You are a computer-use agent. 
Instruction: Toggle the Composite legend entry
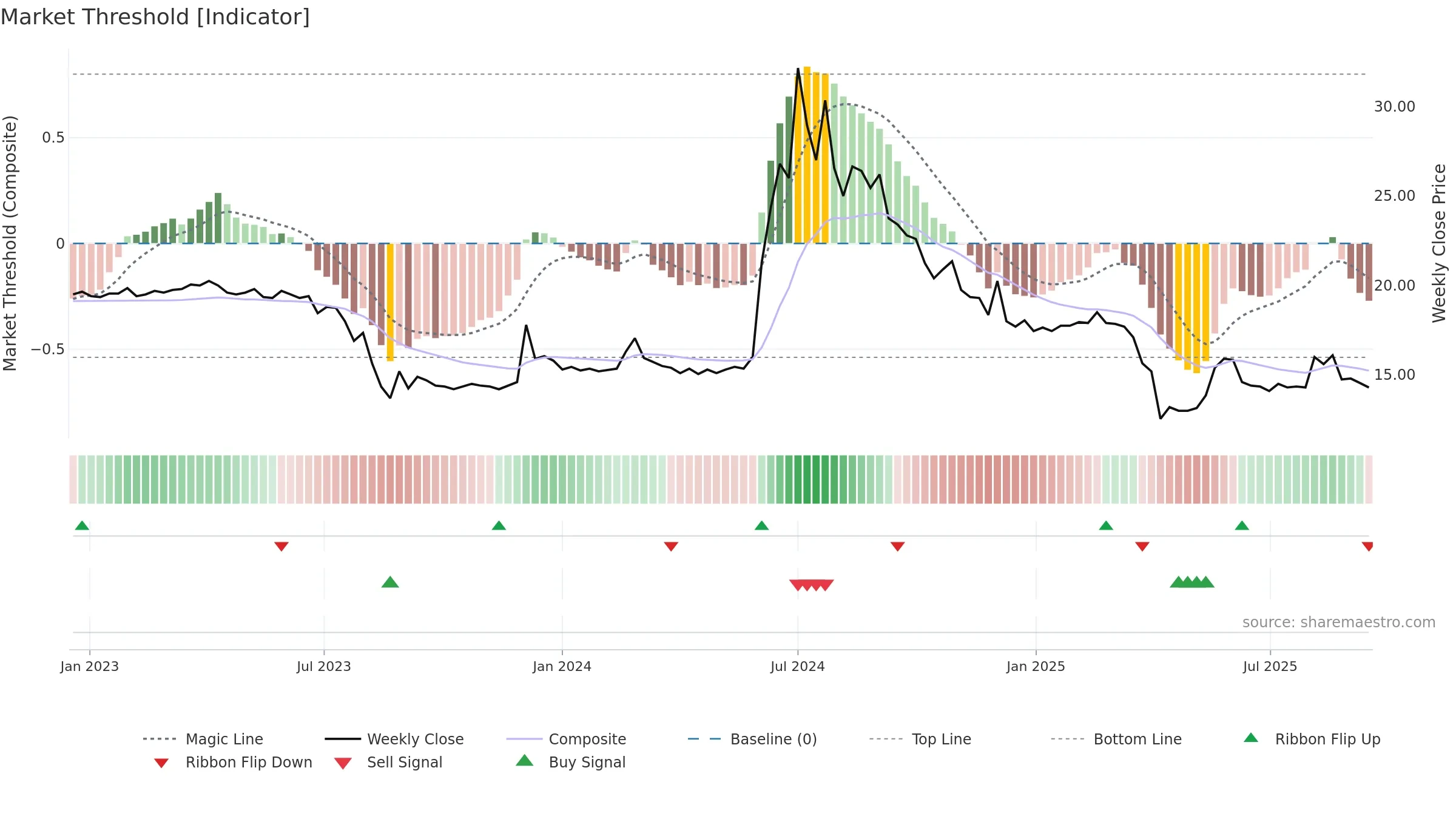[566, 739]
